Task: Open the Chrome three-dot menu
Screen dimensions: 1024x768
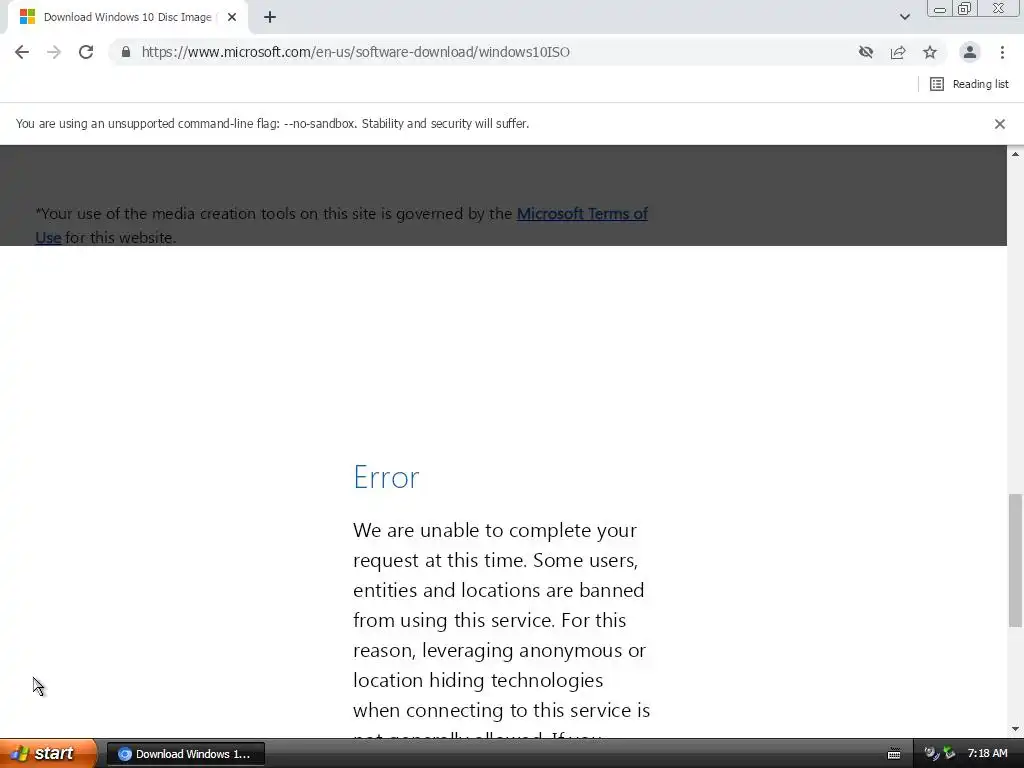Action: point(1002,52)
